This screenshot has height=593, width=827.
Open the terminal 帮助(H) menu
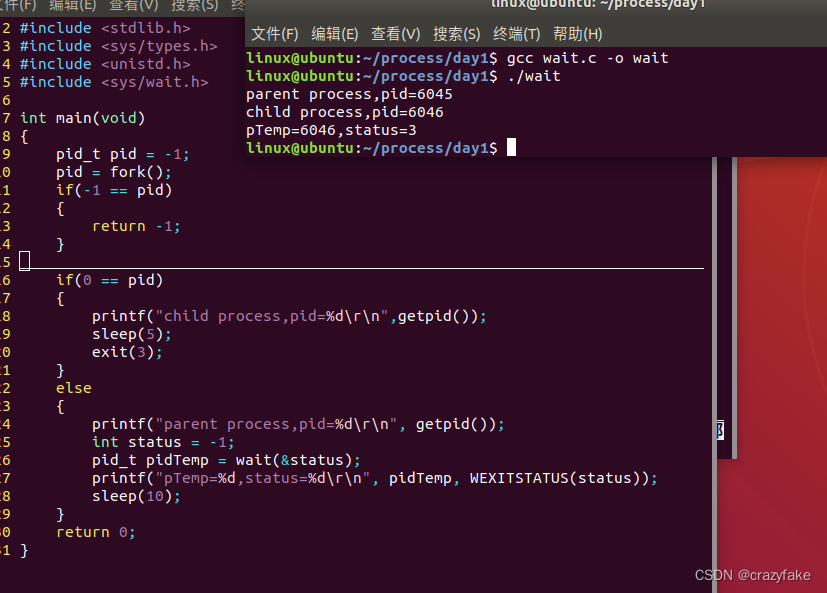[x=577, y=33]
